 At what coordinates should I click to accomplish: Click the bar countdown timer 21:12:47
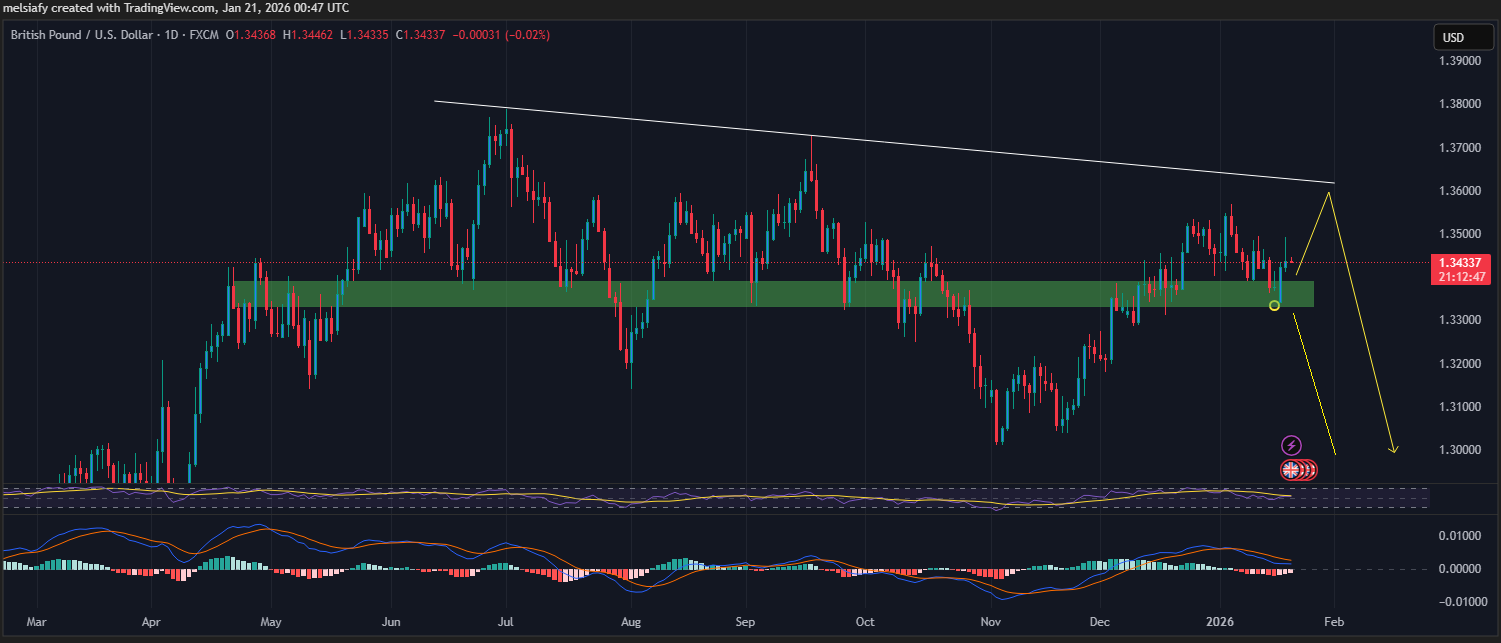pos(1462,277)
